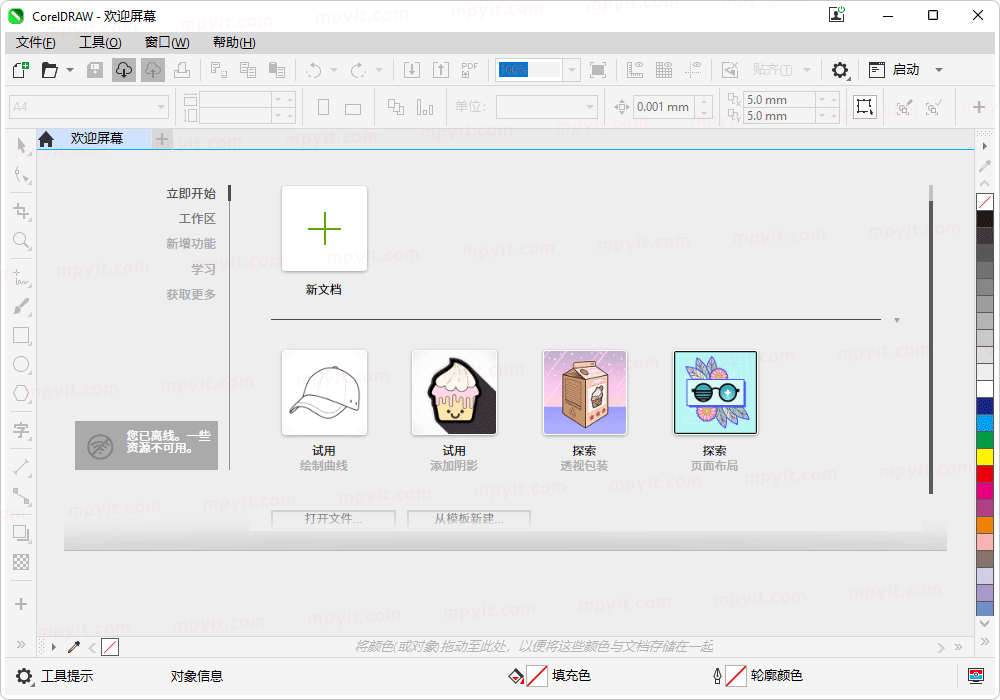Click the Redo arrow icon
The height and width of the screenshot is (700, 1000).
click(x=358, y=69)
